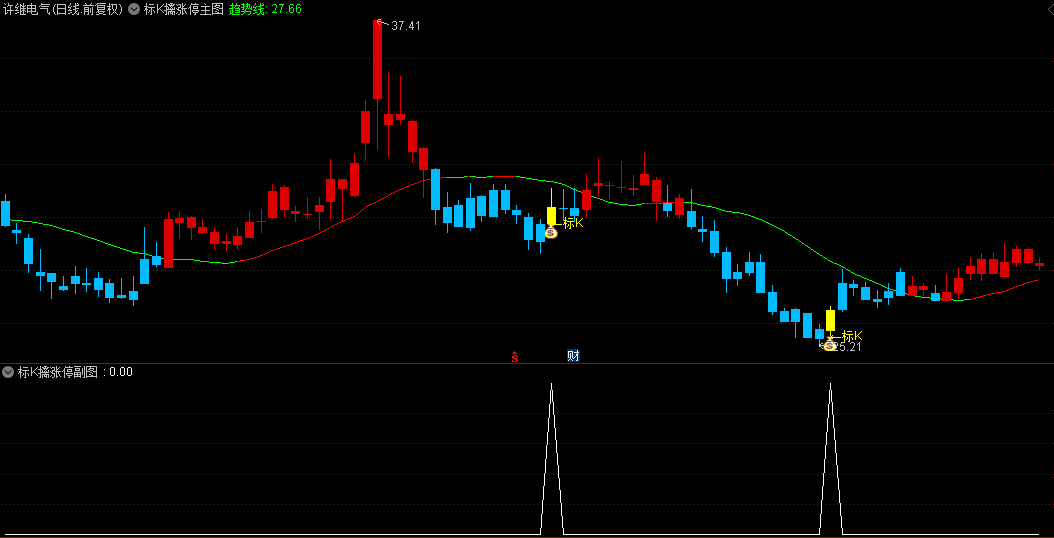Select the yellow 标K candlestick near the low

point(830,320)
